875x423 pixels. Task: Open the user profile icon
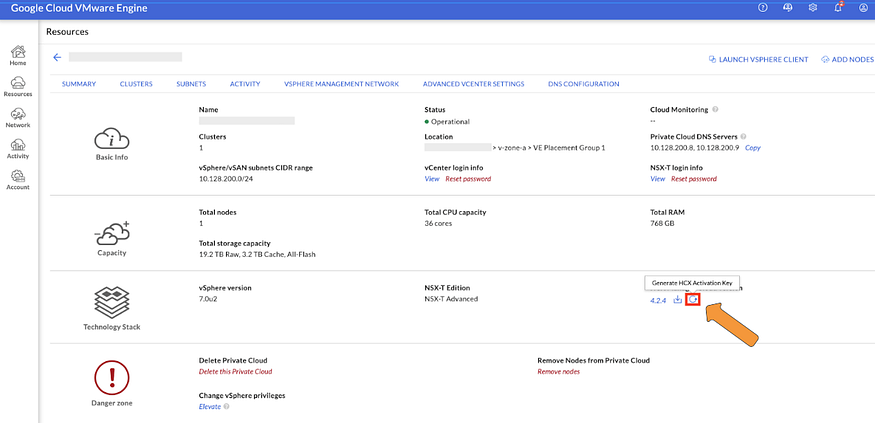pyautogui.click(x=863, y=7)
